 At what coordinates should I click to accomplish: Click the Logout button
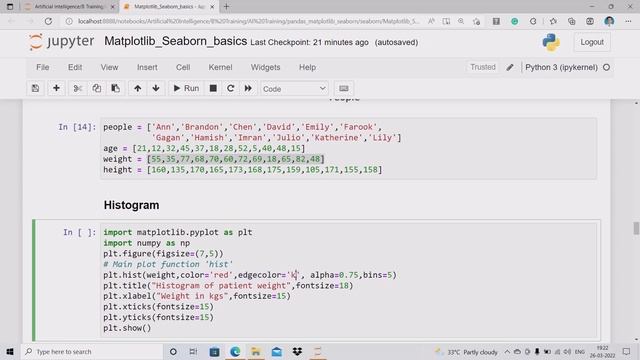(592, 42)
